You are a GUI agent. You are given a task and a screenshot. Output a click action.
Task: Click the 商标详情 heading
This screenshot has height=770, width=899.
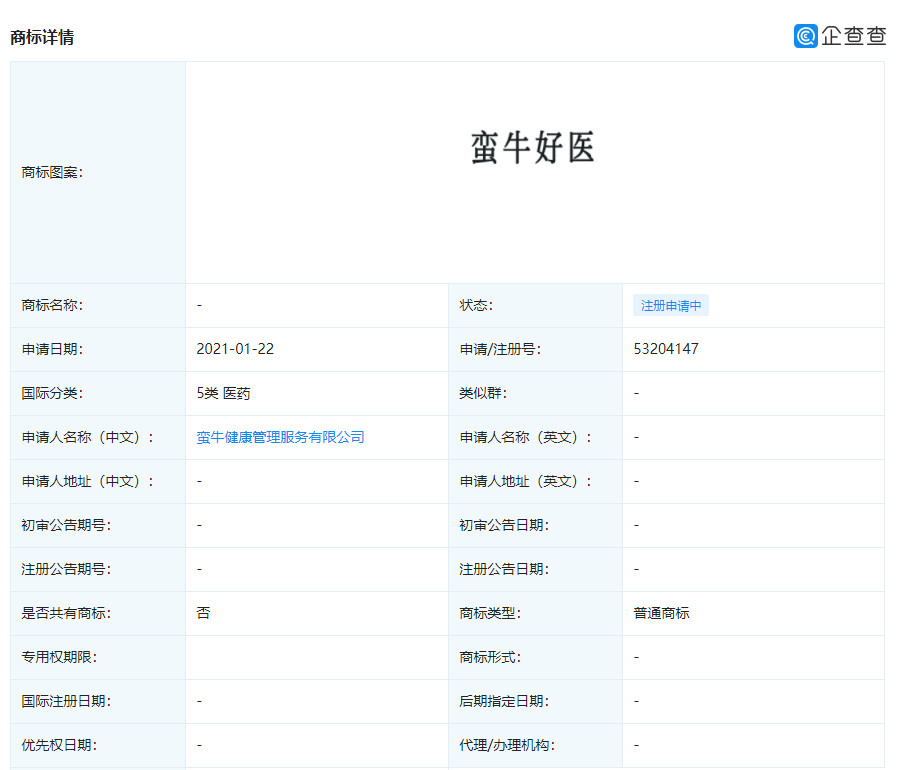[x=42, y=38]
